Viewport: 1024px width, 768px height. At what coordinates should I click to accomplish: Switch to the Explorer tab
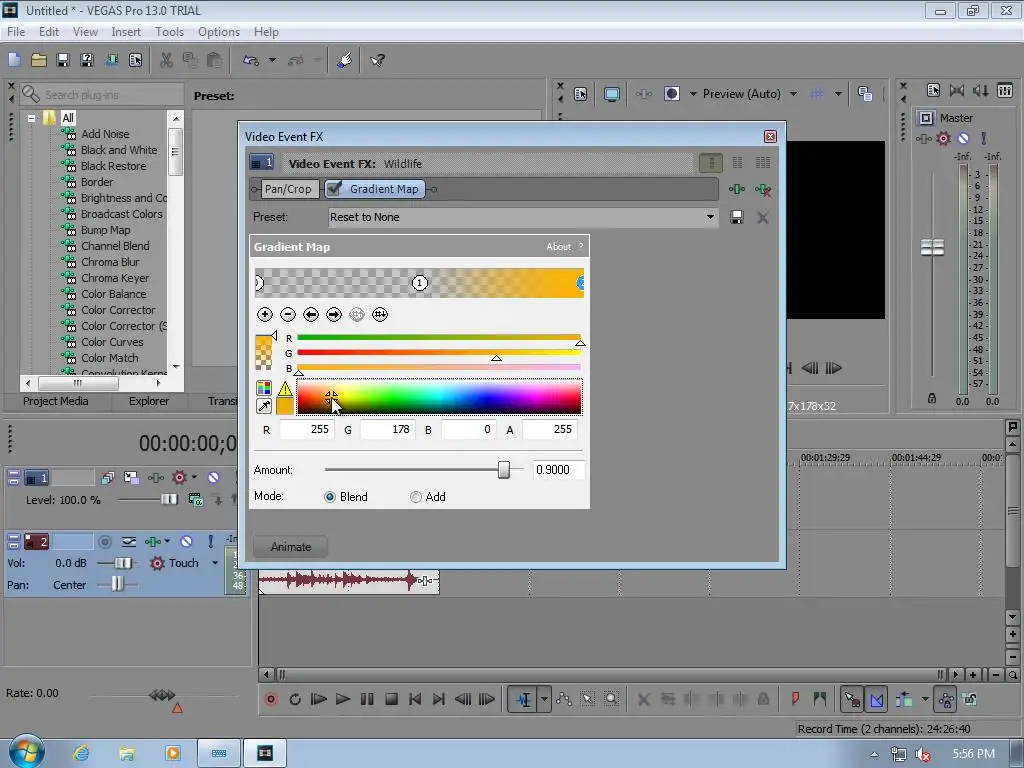(149, 401)
